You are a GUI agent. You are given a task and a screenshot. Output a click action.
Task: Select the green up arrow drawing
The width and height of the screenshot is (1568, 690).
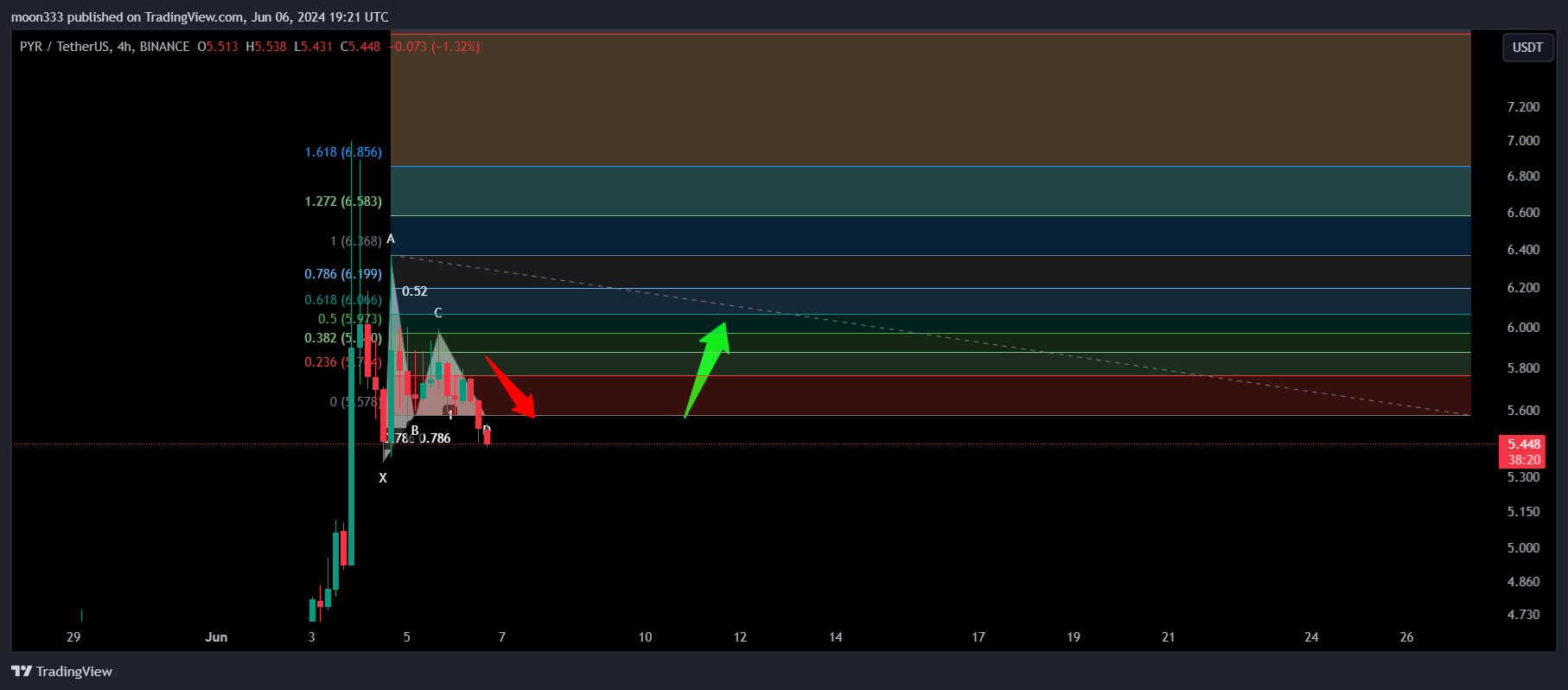point(707,370)
